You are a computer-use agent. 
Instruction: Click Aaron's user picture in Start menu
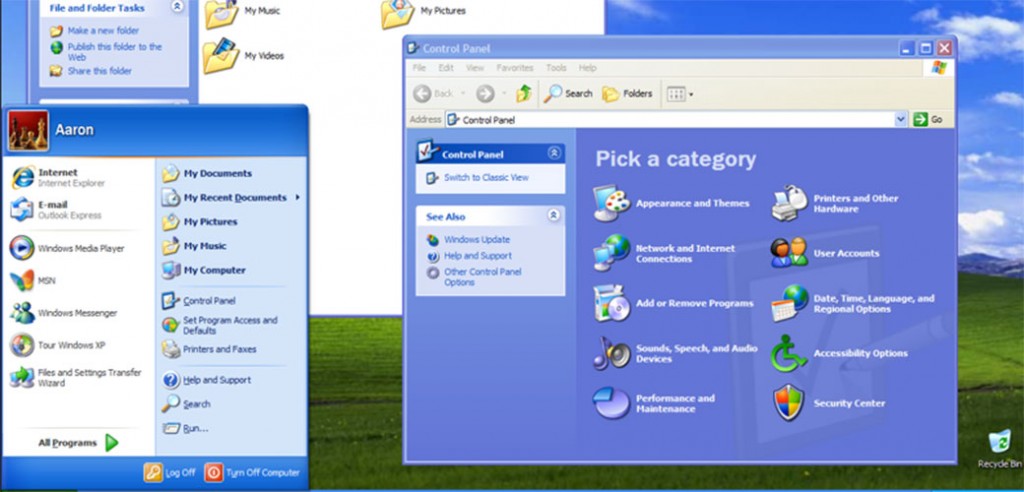click(28, 130)
